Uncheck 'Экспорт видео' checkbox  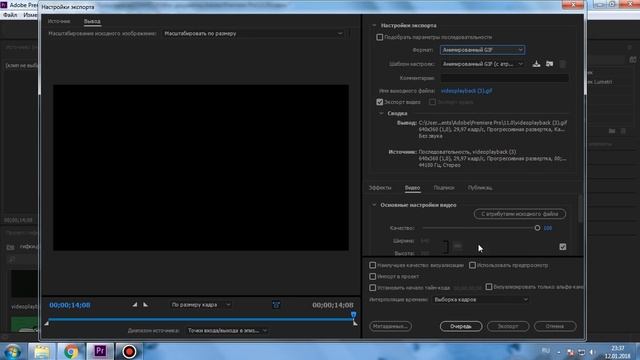tap(380, 102)
